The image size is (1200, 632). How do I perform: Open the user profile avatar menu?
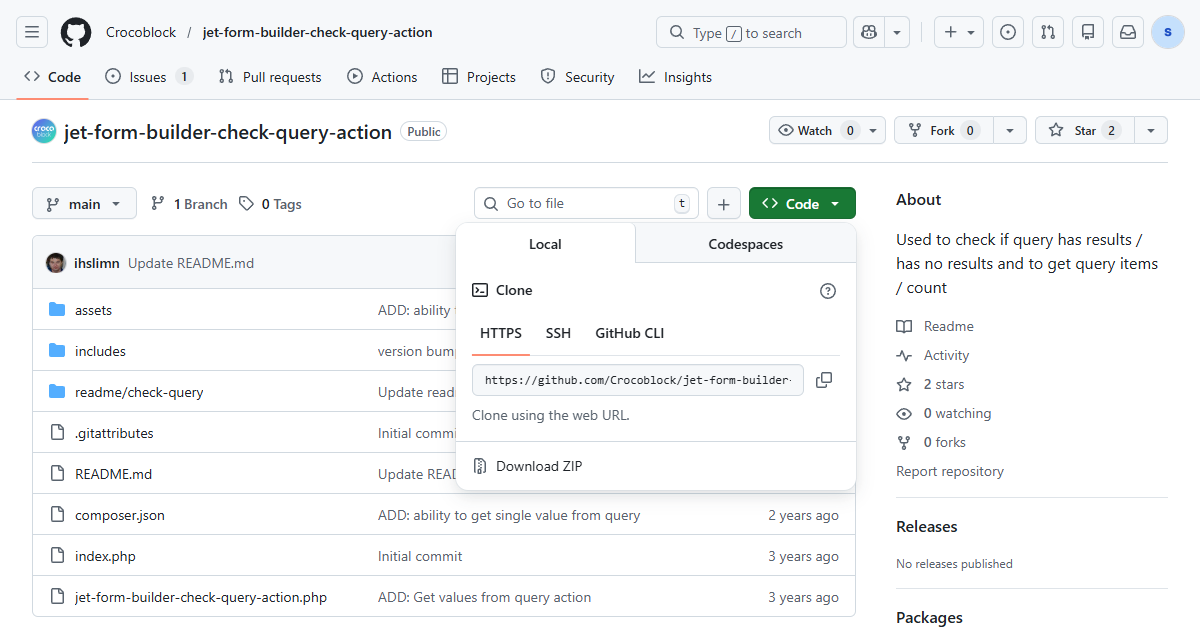tap(1168, 32)
